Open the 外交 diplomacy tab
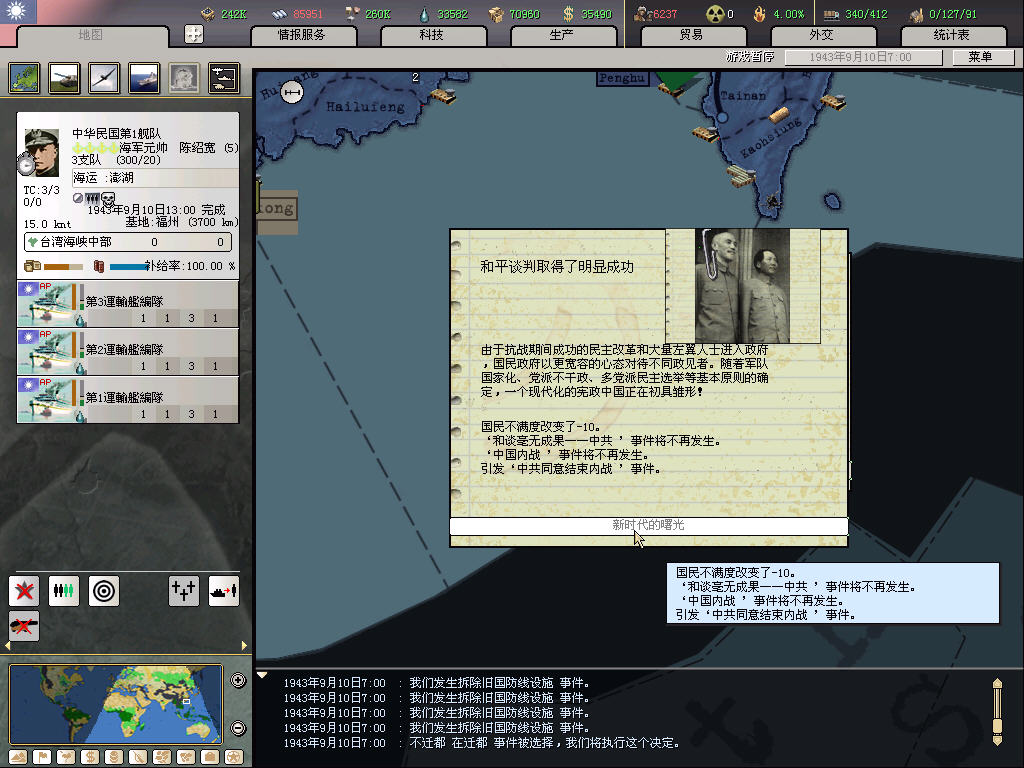This screenshot has width=1024, height=768. 822,35
